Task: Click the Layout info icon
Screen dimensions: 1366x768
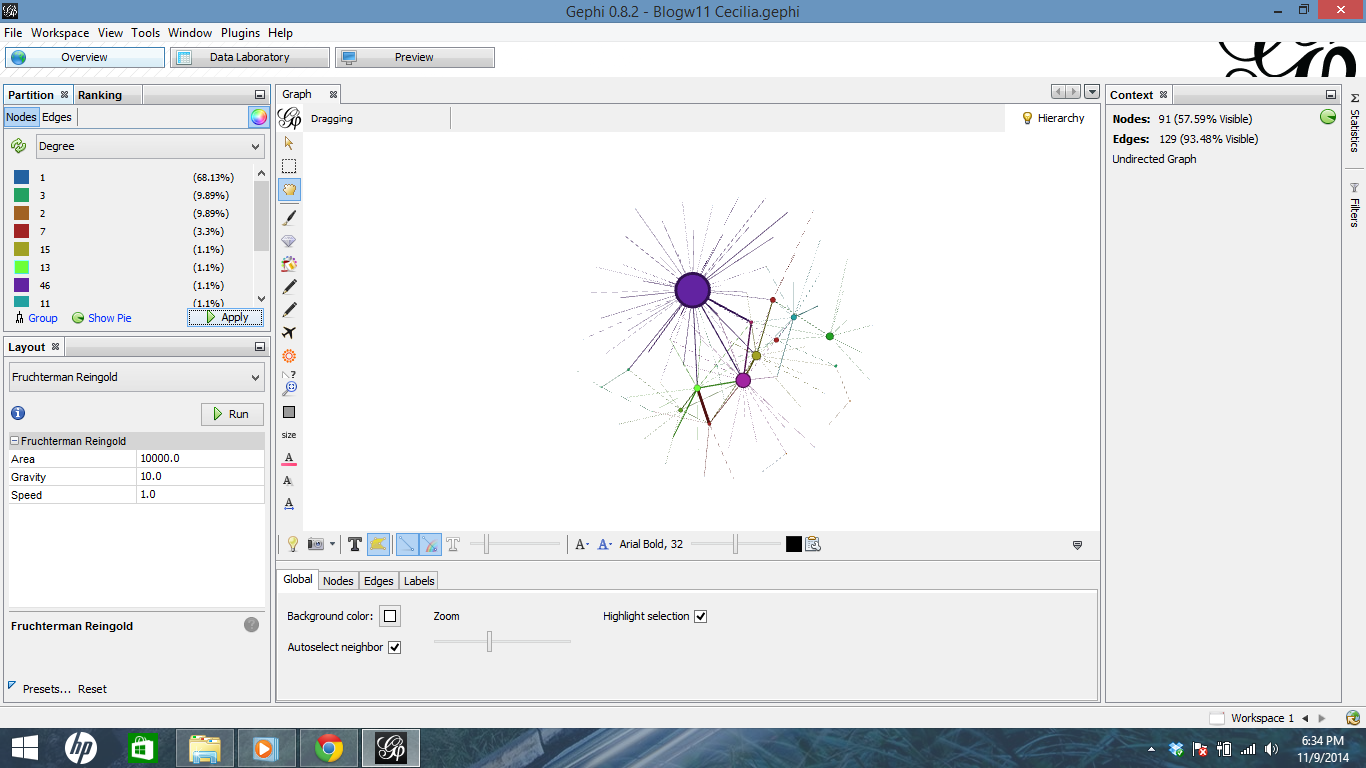Action: [x=18, y=413]
